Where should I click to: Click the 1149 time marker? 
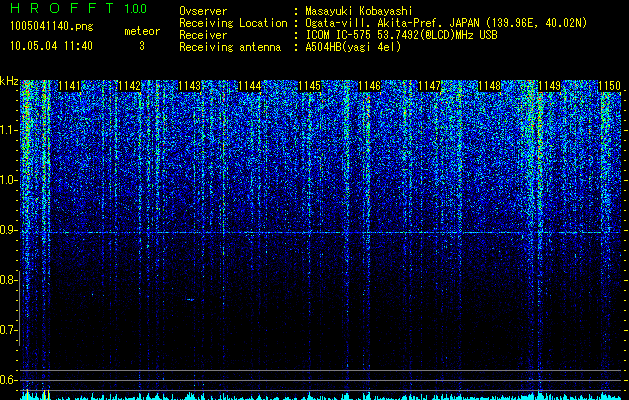[550, 86]
